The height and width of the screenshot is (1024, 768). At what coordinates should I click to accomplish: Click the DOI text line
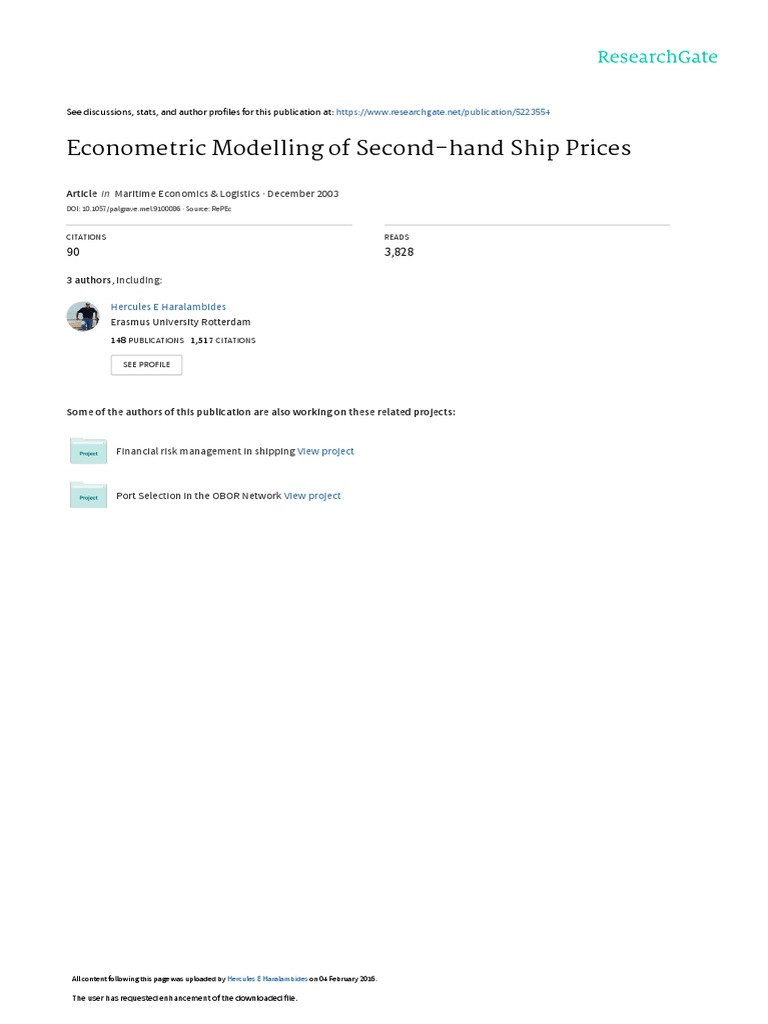tap(124, 209)
